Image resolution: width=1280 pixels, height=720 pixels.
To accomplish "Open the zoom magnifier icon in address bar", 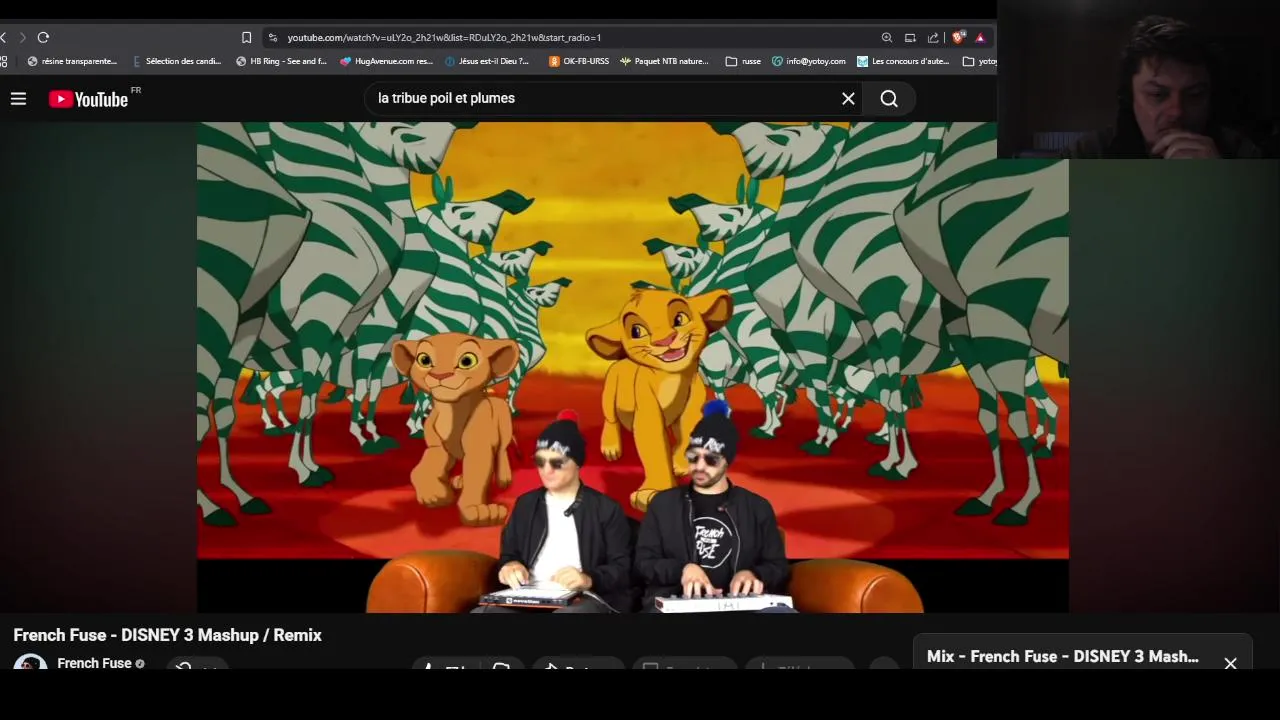I will pos(886,37).
